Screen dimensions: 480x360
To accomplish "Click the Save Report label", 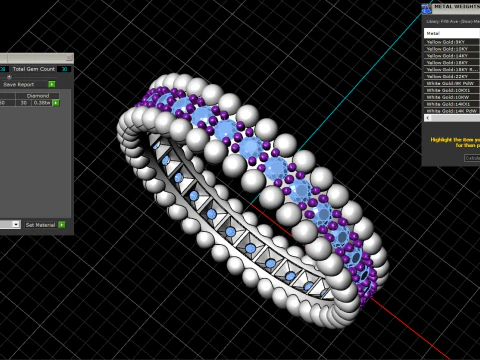I will coord(19,85).
